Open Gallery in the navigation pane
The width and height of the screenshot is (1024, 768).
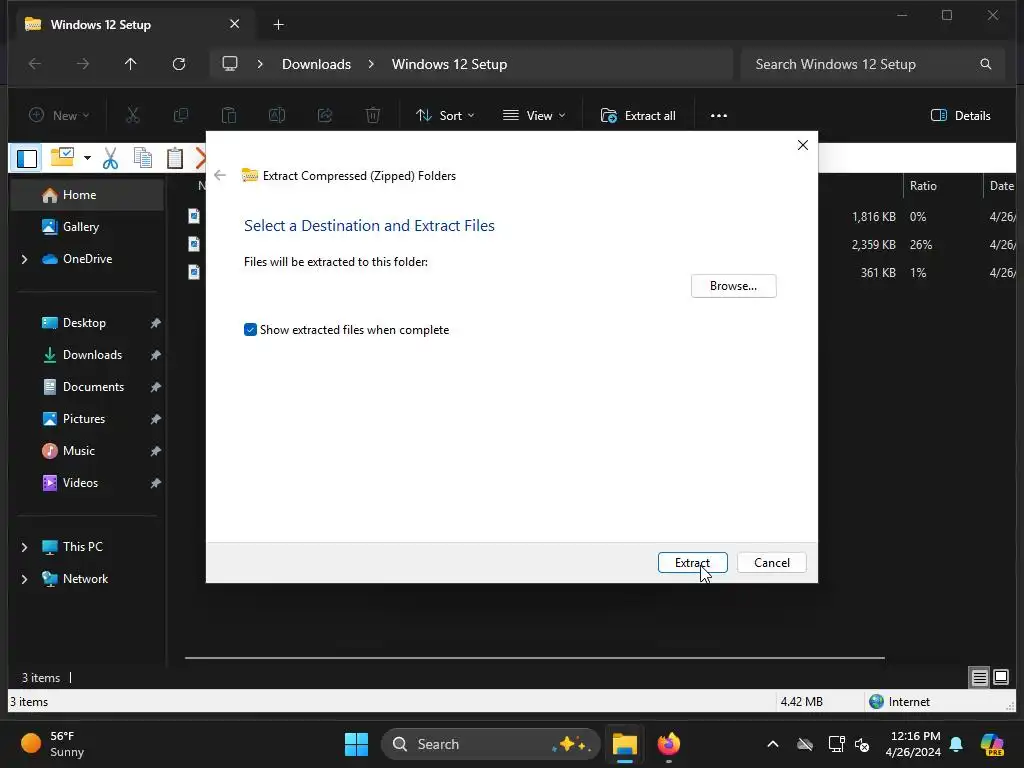pyautogui.click(x=88, y=227)
